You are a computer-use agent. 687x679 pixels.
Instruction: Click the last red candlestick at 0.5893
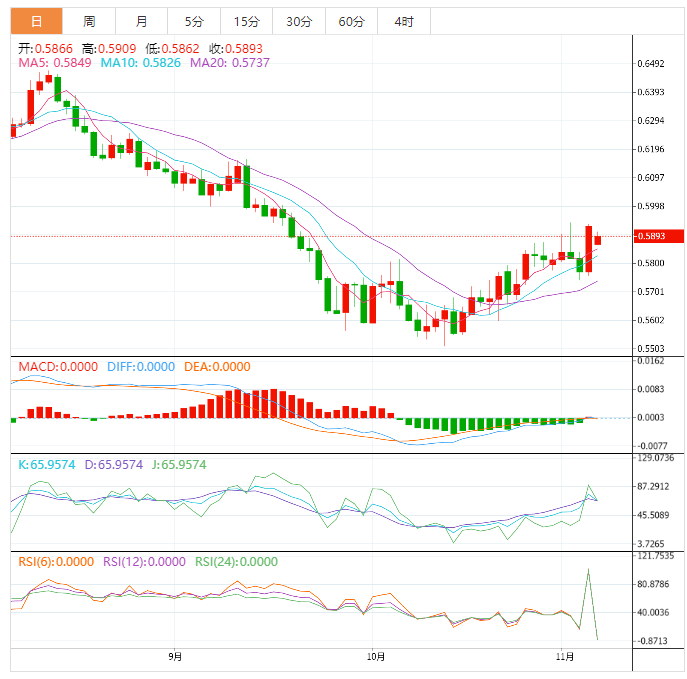(x=598, y=240)
